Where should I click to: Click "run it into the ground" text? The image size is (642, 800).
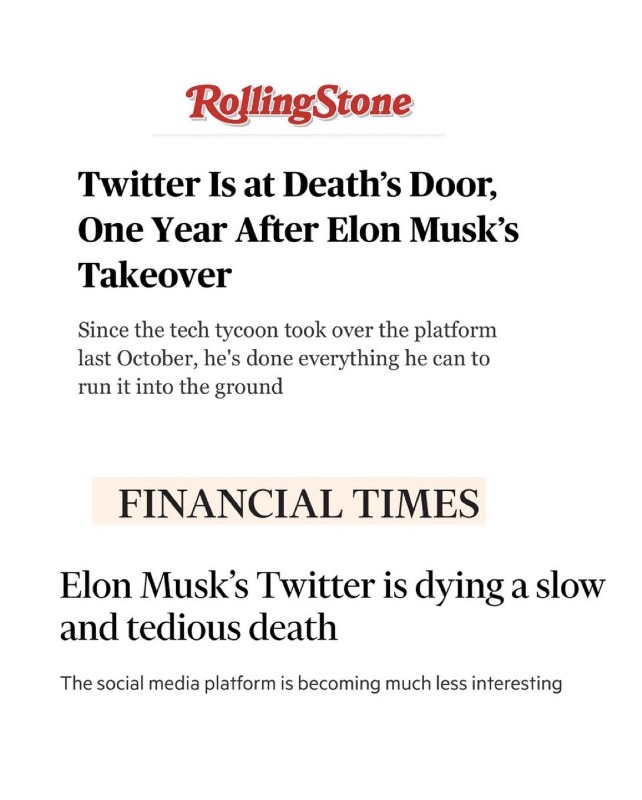(180, 387)
